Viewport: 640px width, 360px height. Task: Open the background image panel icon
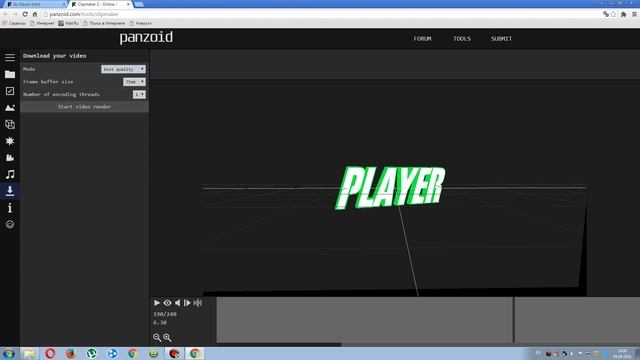[x=10, y=108]
